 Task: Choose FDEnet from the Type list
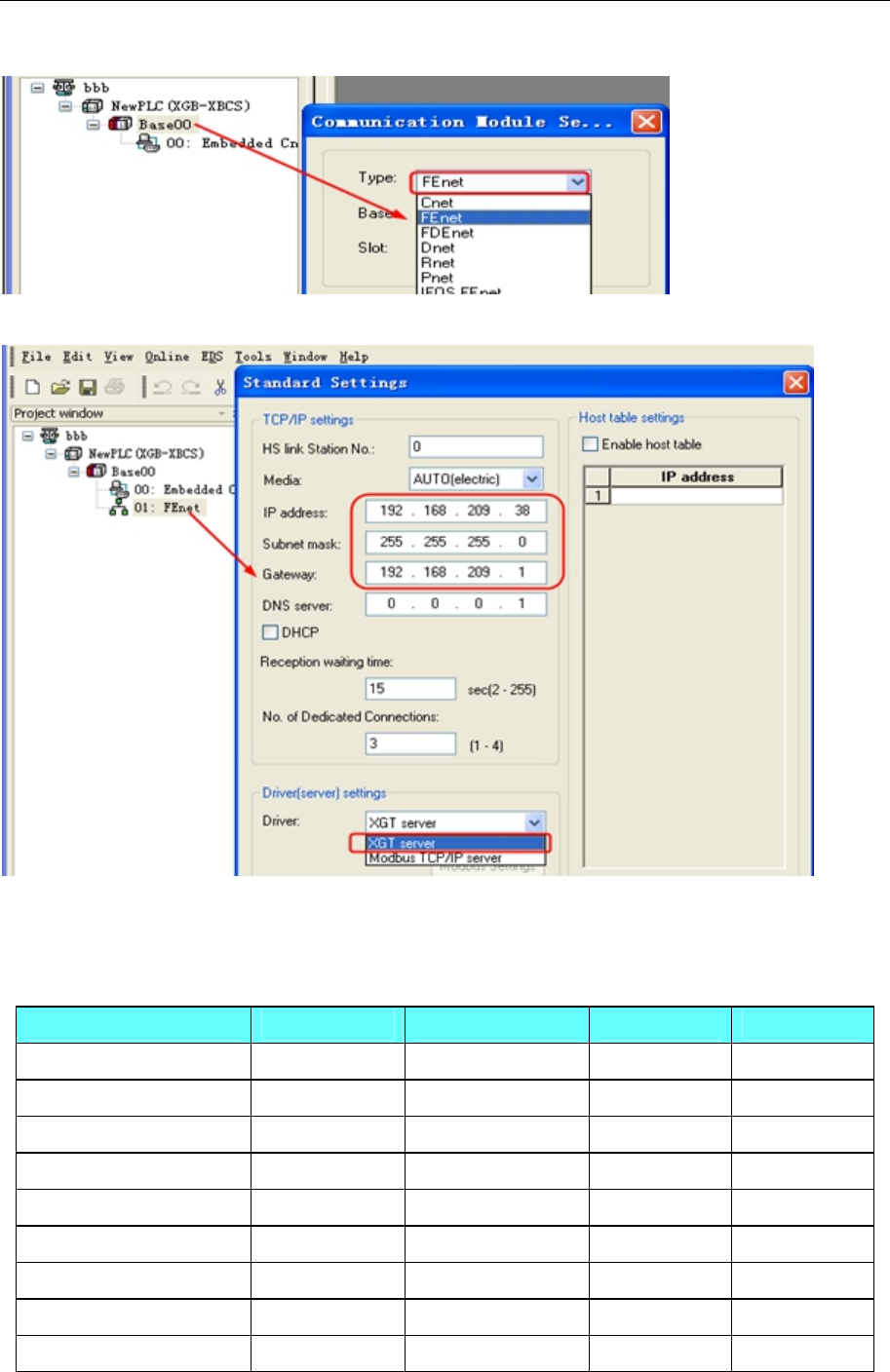504,233
